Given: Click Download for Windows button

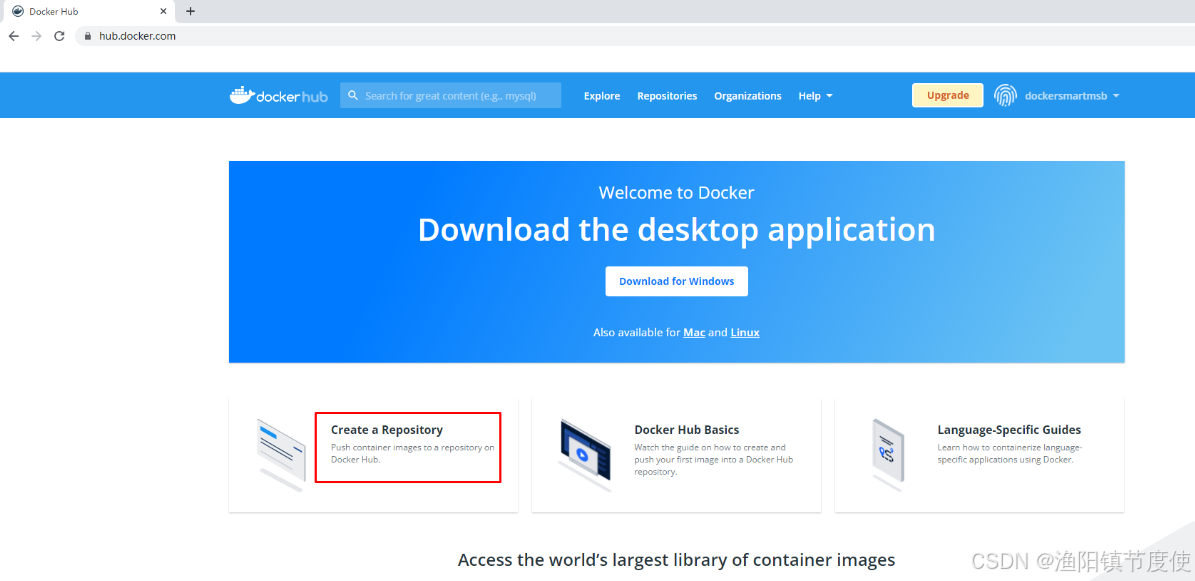Looking at the screenshot, I should (x=677, y=281).
